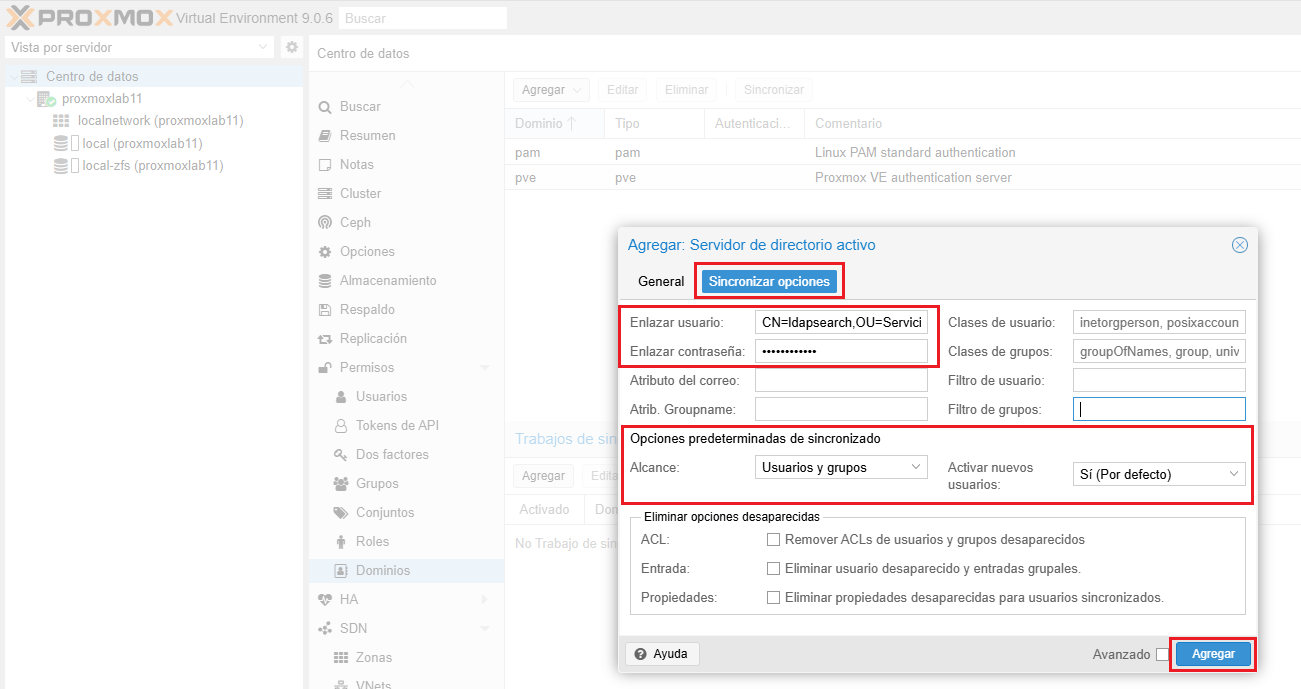Close the Agregar directorio activo dialog
The width and height of the screenshot is (1301, 689).
(x=1240, y=245)
